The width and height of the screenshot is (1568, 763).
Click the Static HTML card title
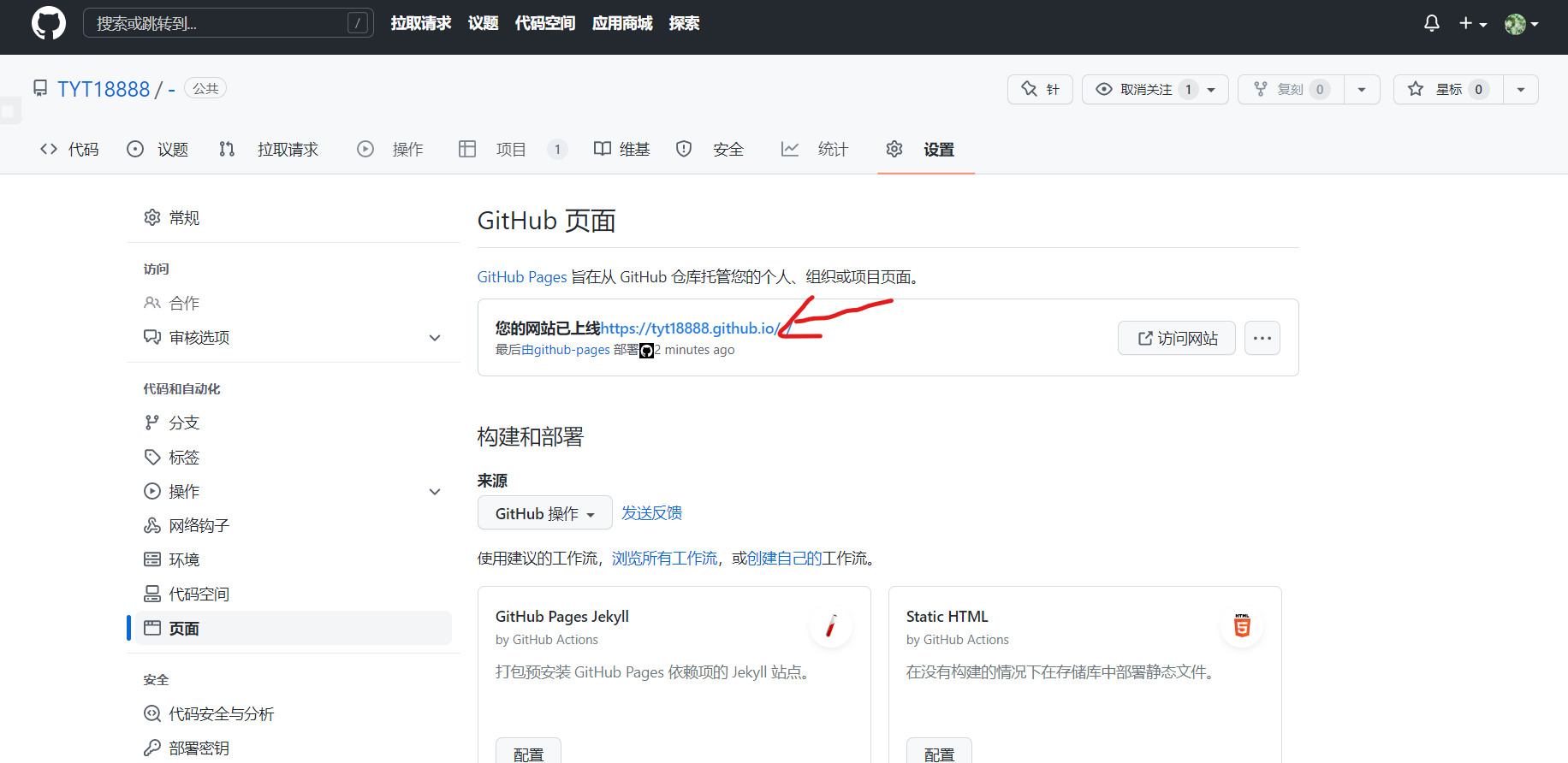(947, 617)
